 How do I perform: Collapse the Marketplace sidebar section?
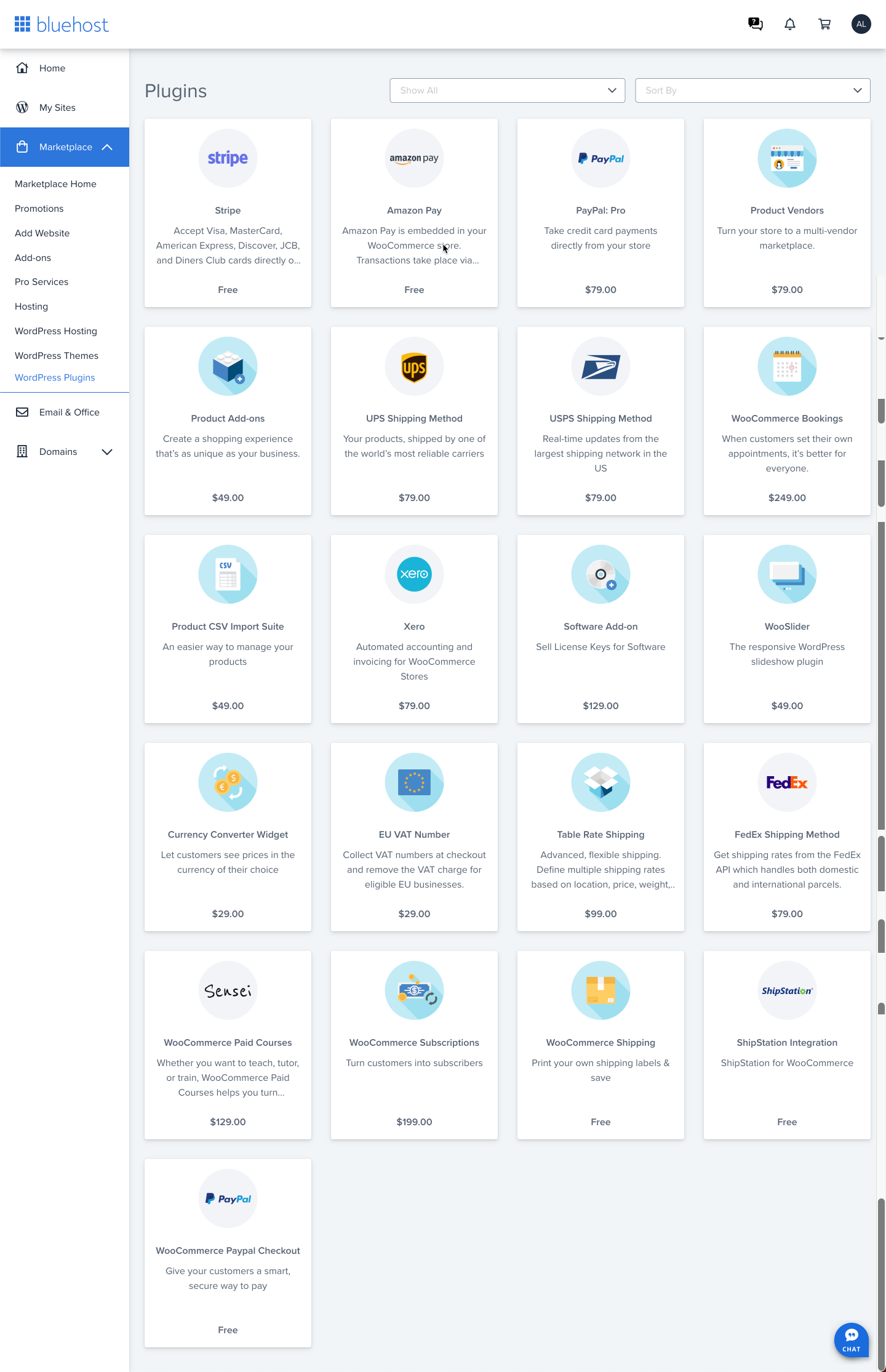click(x=107, y=147)
